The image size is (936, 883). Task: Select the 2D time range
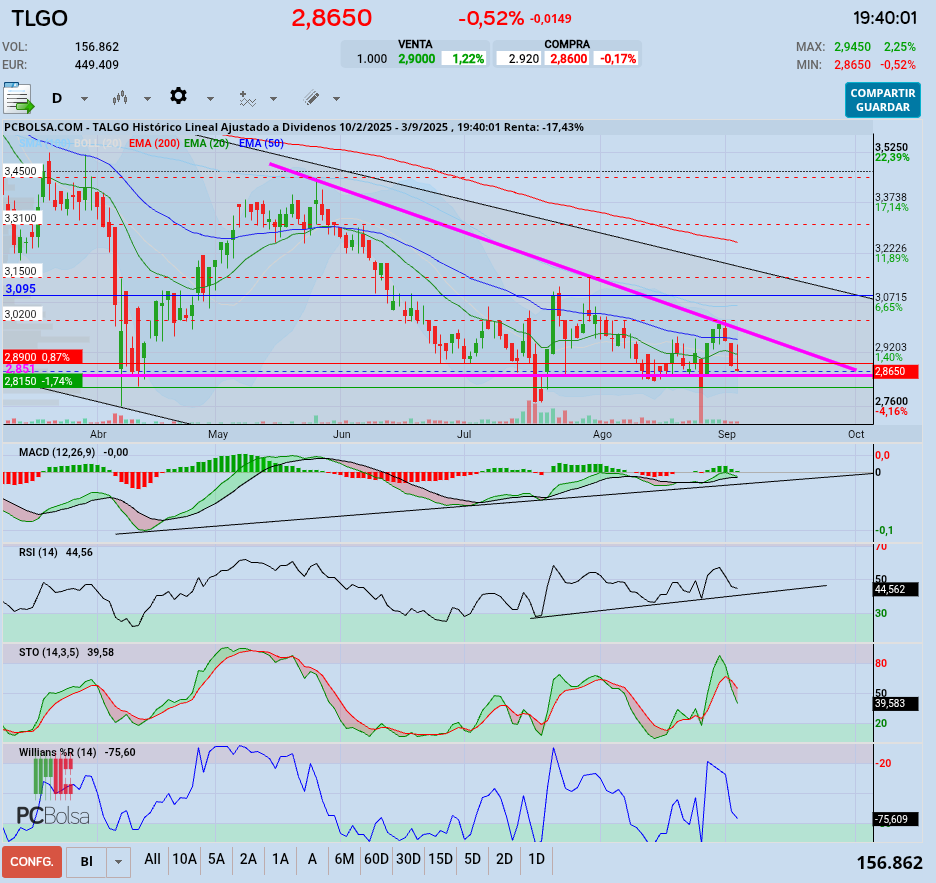[504, 859]
